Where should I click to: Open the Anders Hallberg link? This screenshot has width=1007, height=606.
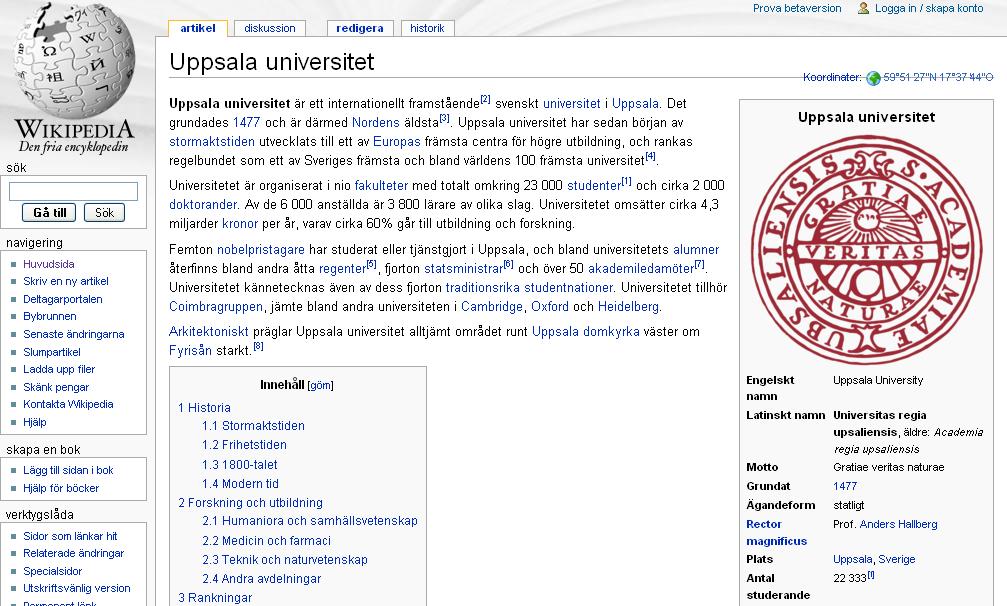point(898,524)
